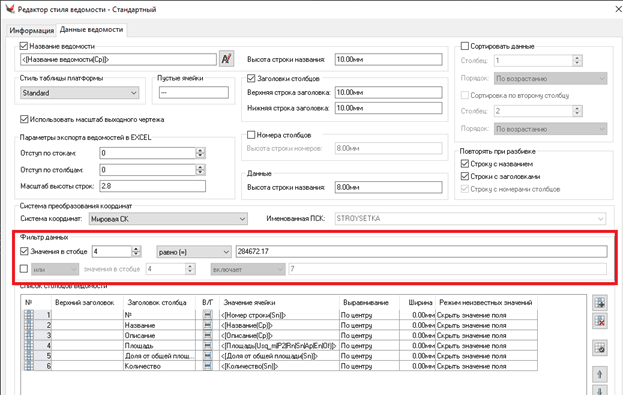Click По центру alignment in Описание row

click(369, 335)
